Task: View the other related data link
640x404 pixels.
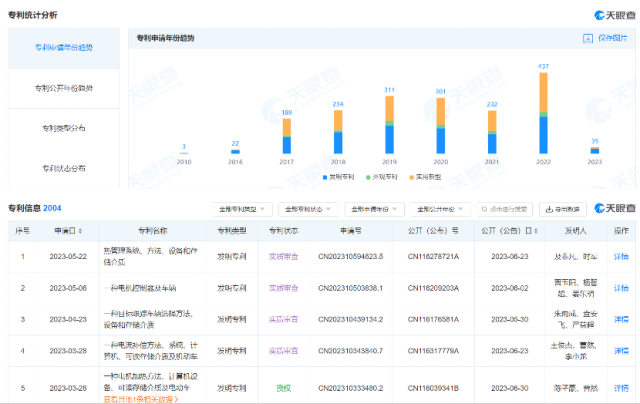Action: pyautogui.click(x=141, y=399)
